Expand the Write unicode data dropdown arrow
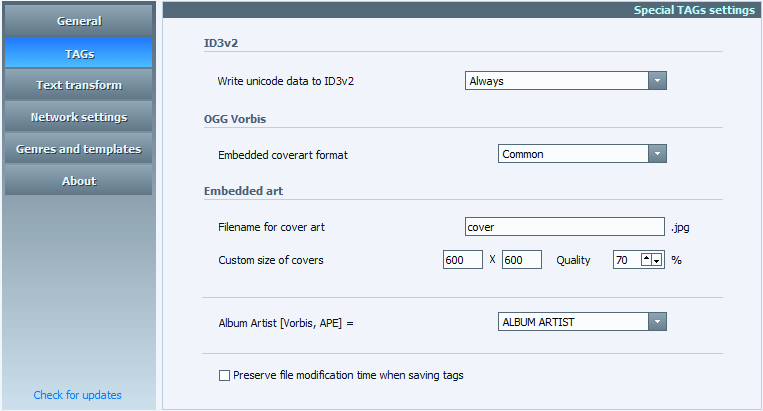Screen dimensions: 763x411 click(x=657, y=81)
